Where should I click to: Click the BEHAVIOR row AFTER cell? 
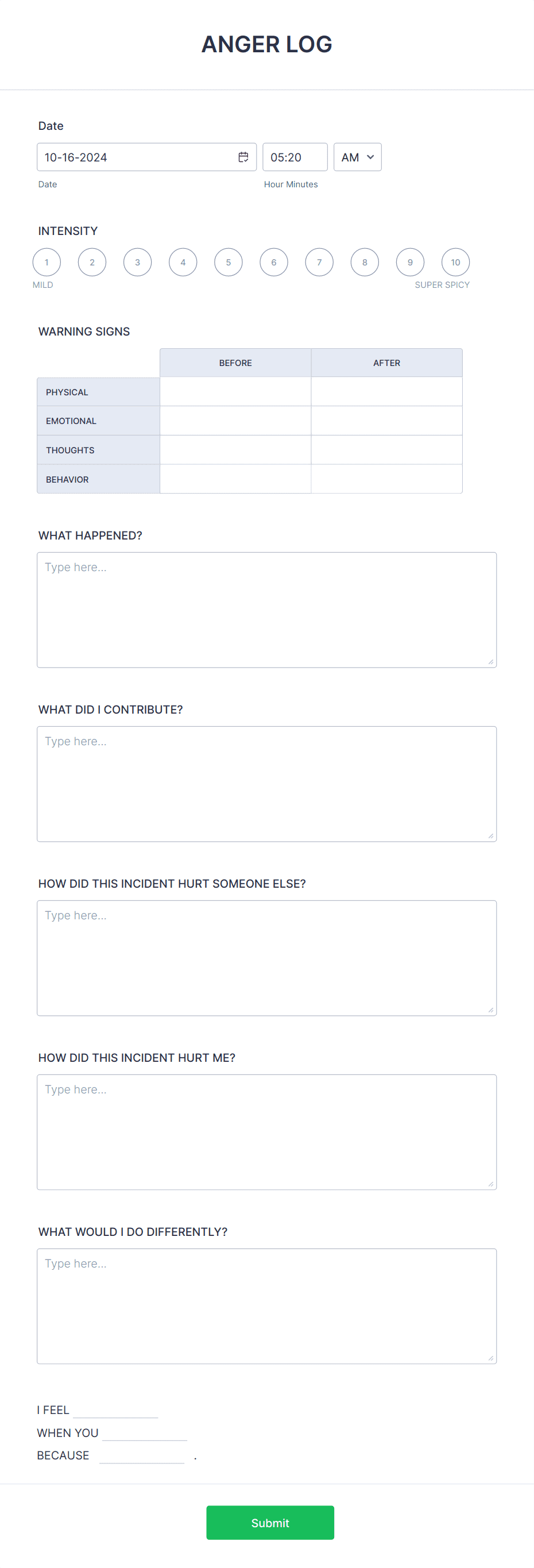(386, 479)
